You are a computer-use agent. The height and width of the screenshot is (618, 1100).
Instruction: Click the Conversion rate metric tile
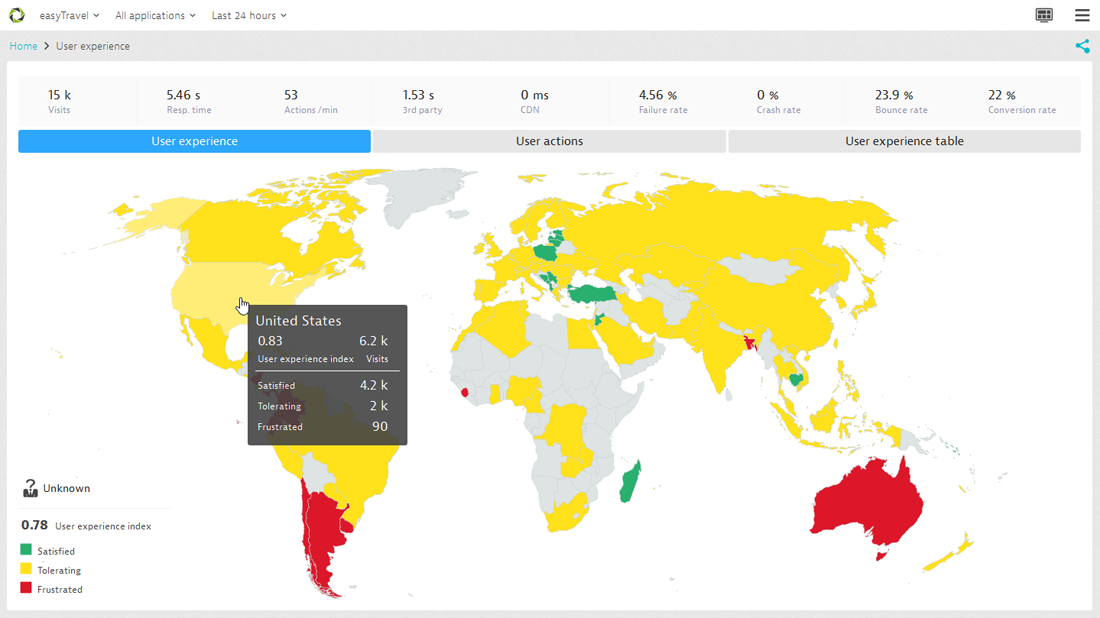(1023, 101)
